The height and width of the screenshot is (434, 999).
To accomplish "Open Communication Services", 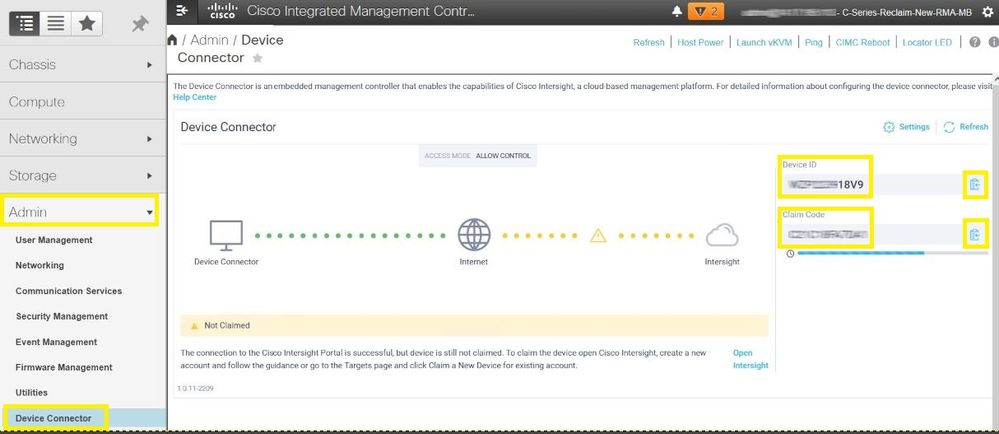I will pyautogui.click(x=69, y=291).
